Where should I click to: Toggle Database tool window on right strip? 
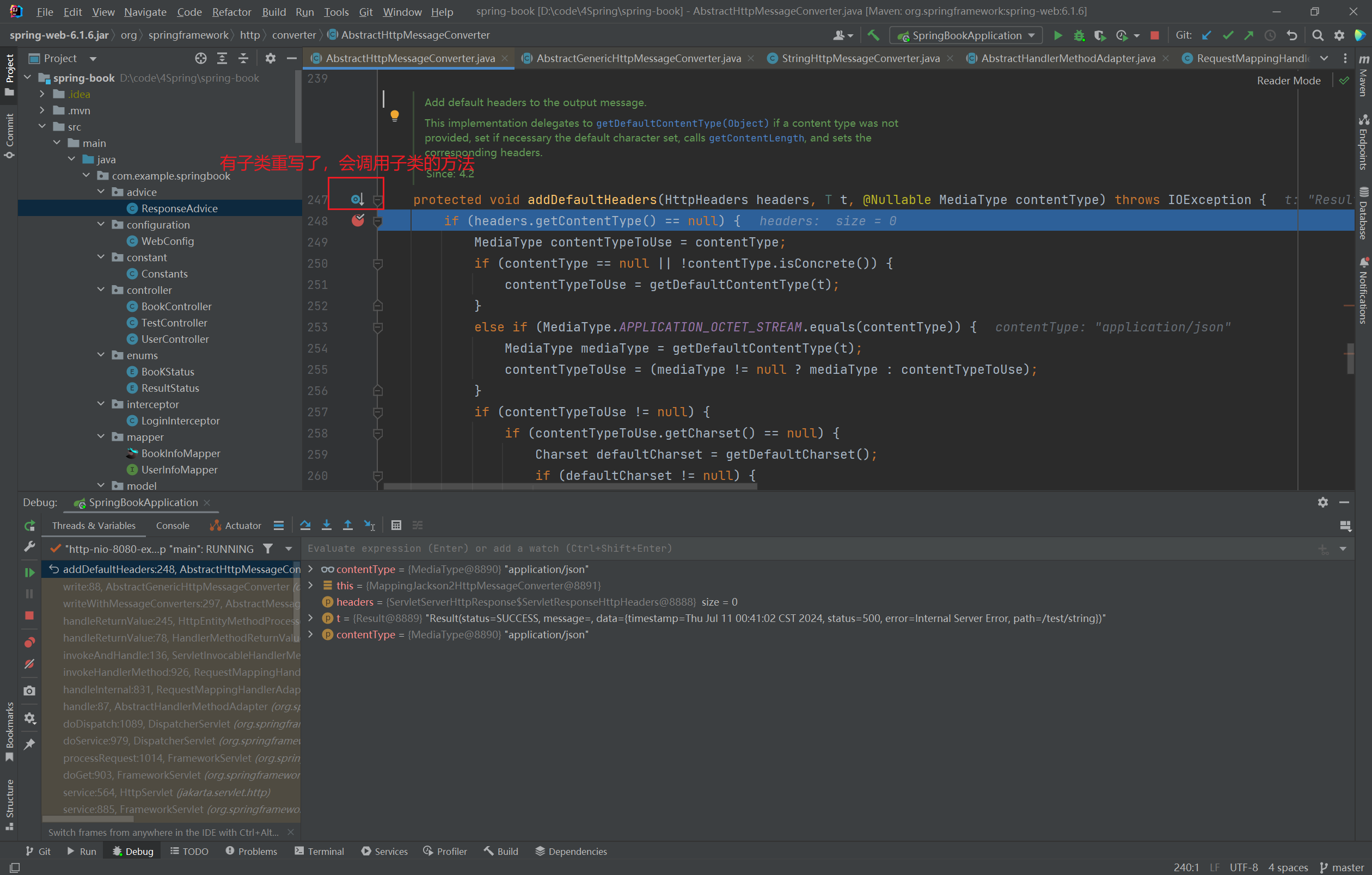click(x=1363, y=213)
